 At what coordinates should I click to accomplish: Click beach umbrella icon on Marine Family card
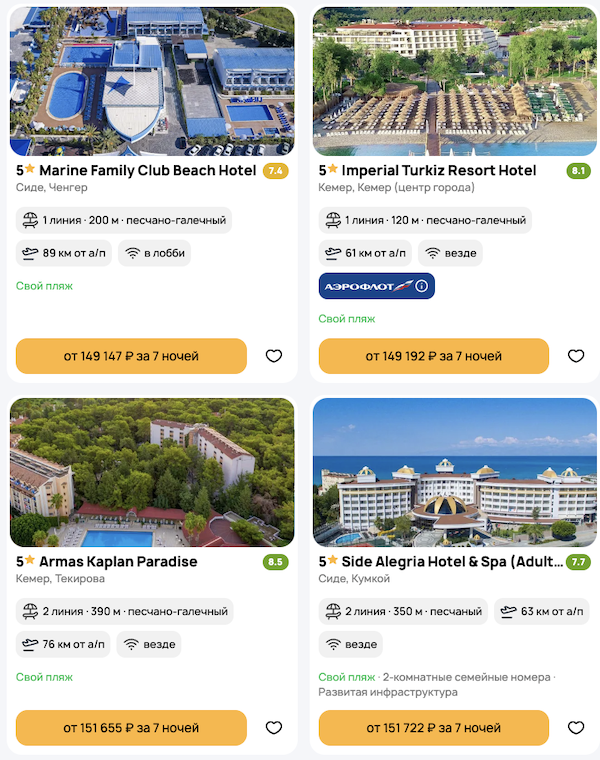tap(30, 220)
